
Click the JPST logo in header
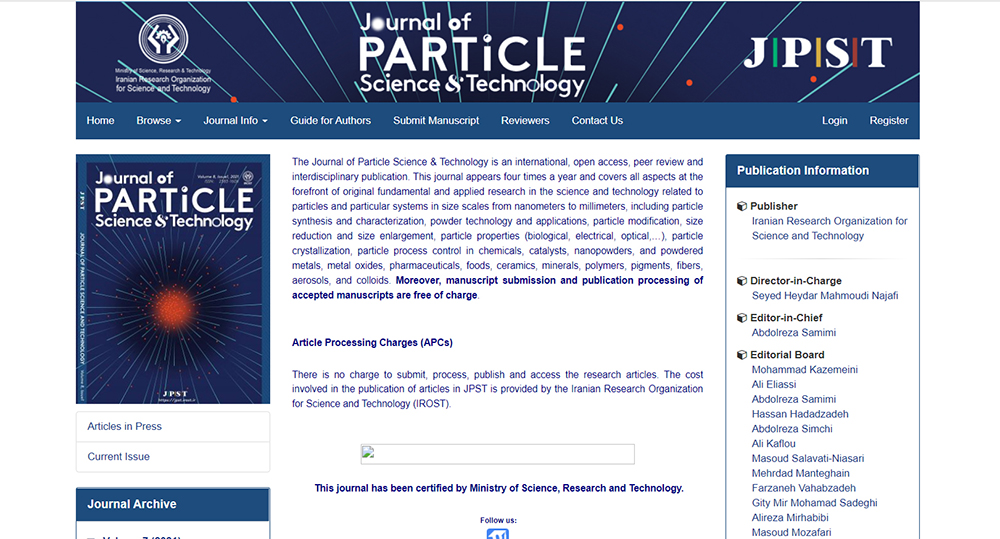click(818, 52)
